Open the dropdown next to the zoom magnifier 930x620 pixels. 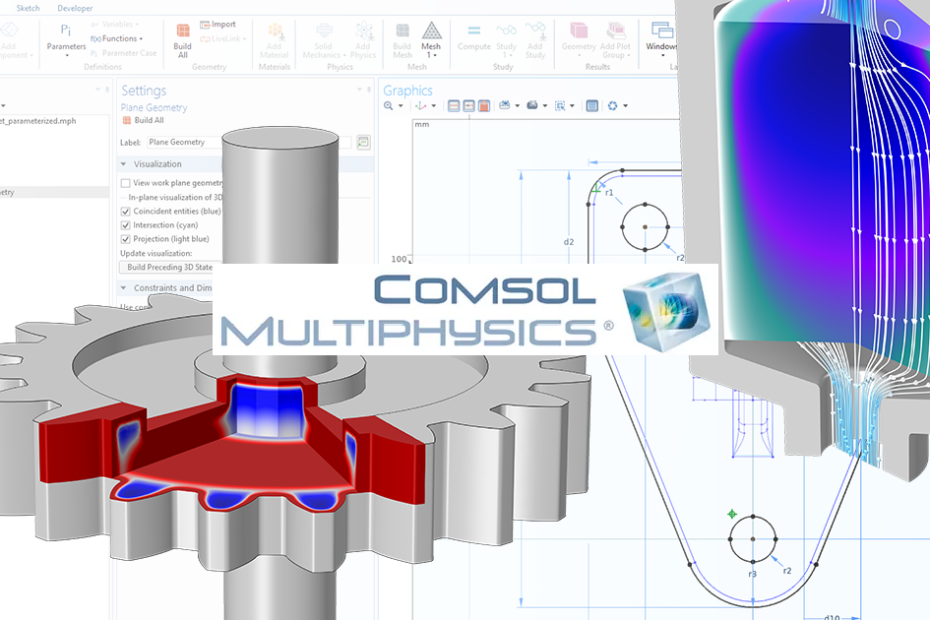pos(401,106)
